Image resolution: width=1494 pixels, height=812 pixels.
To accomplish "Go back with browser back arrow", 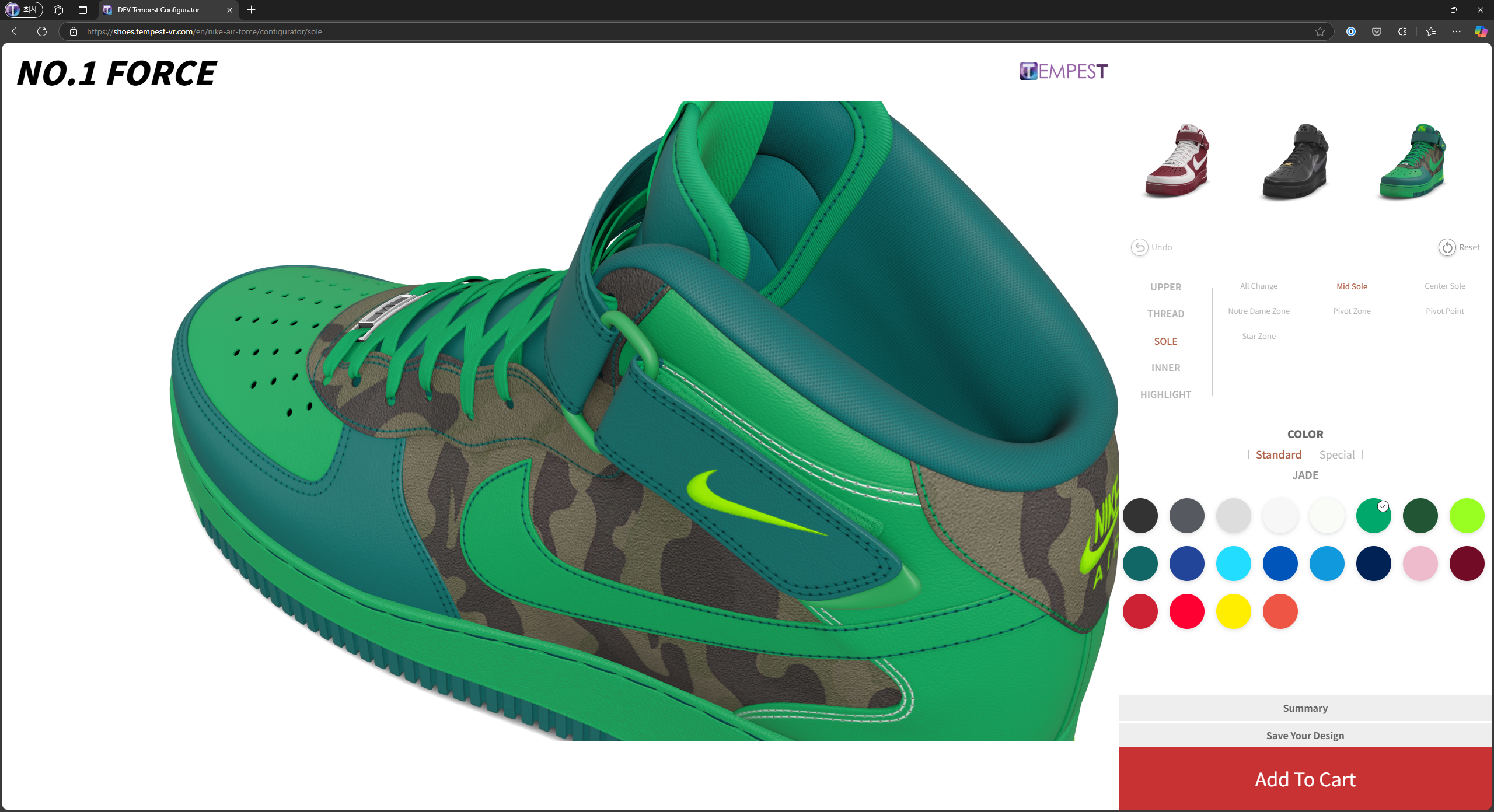I will point(16,32).
